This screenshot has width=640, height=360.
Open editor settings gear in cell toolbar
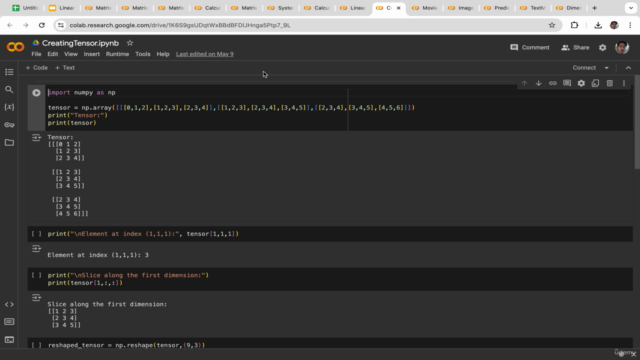point(581,83)
